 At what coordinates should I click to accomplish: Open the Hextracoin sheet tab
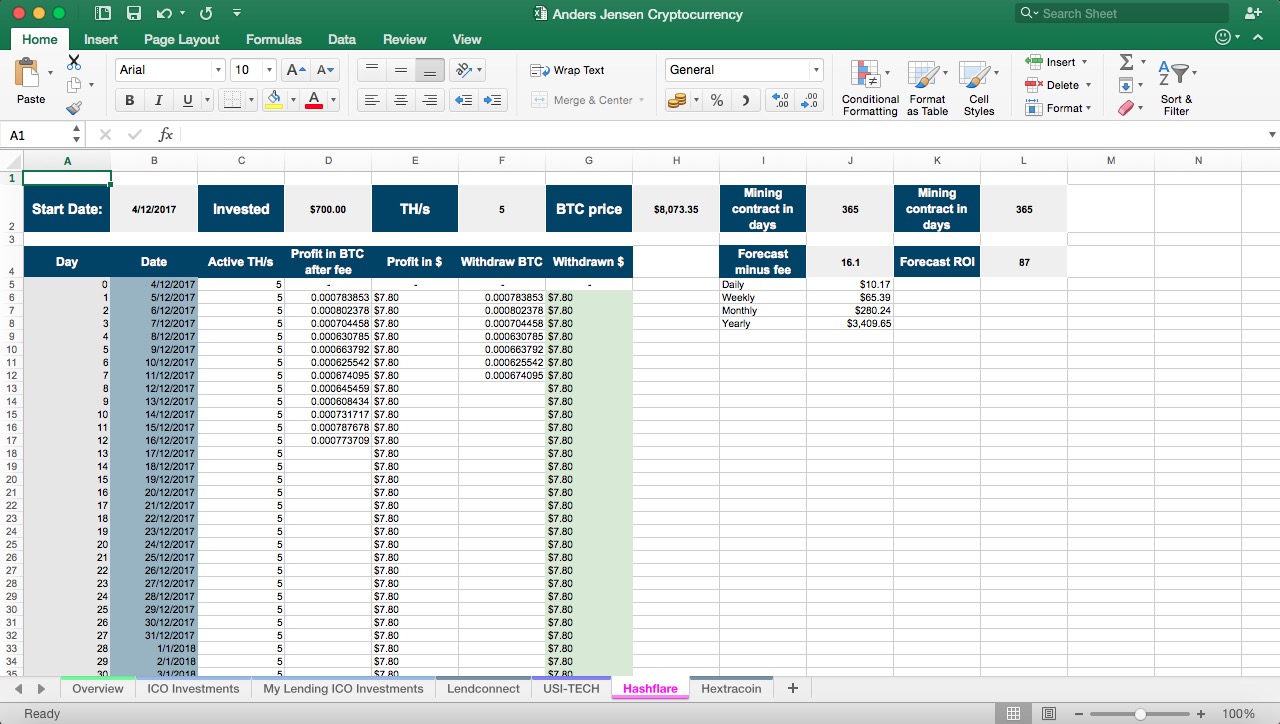[x=731, y=688]
